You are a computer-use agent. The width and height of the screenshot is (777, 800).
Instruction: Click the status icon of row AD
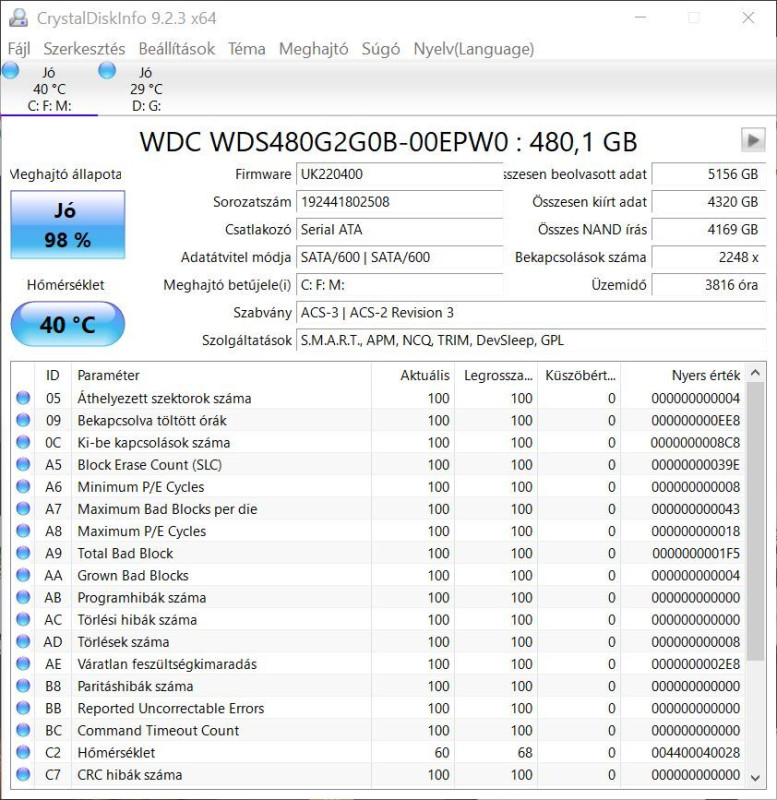click(x=23, y=641)
